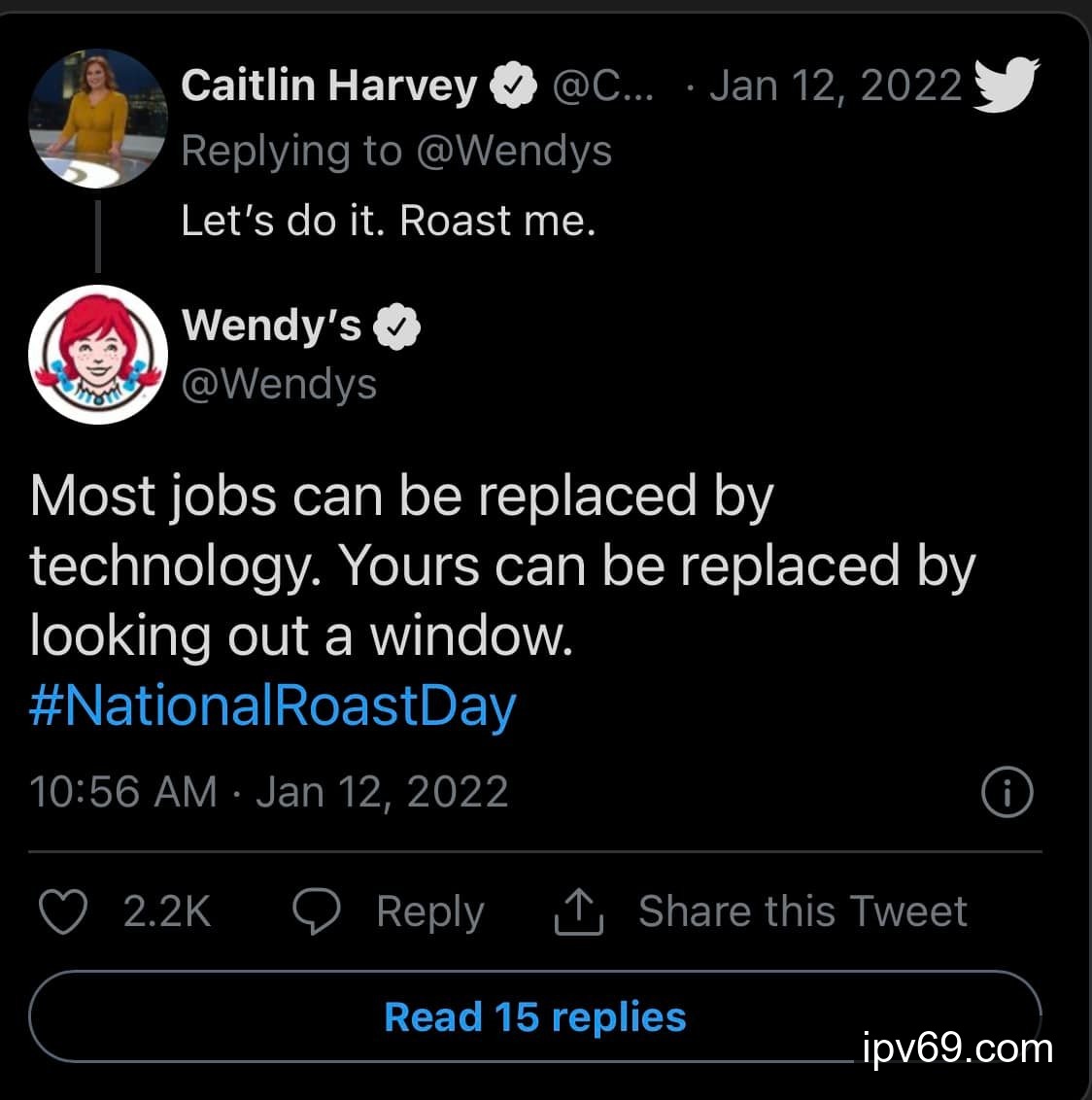This screenshot has width=1092, height=1100.
Task: Click the Jan 12, 2022 header date
Action: point(836,86)
